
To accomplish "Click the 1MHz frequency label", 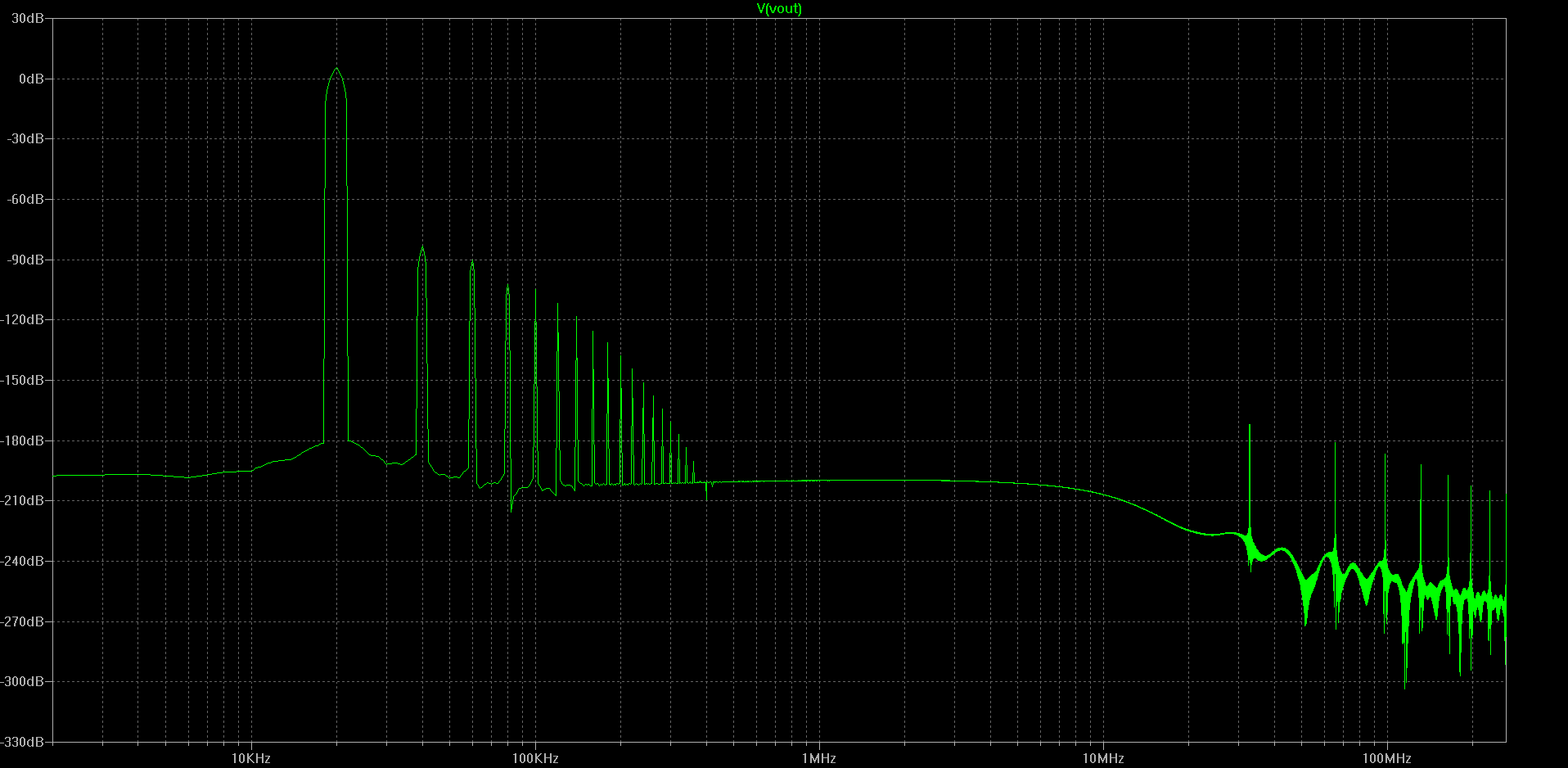I will point(819,758).
